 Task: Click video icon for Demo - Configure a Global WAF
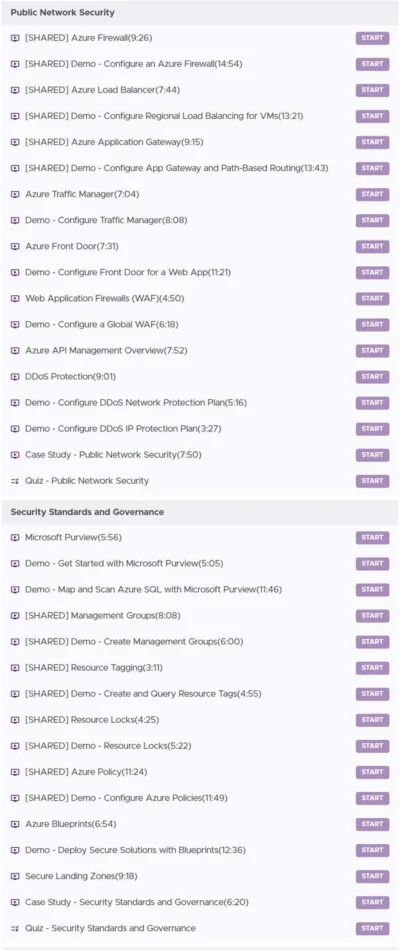15,324
